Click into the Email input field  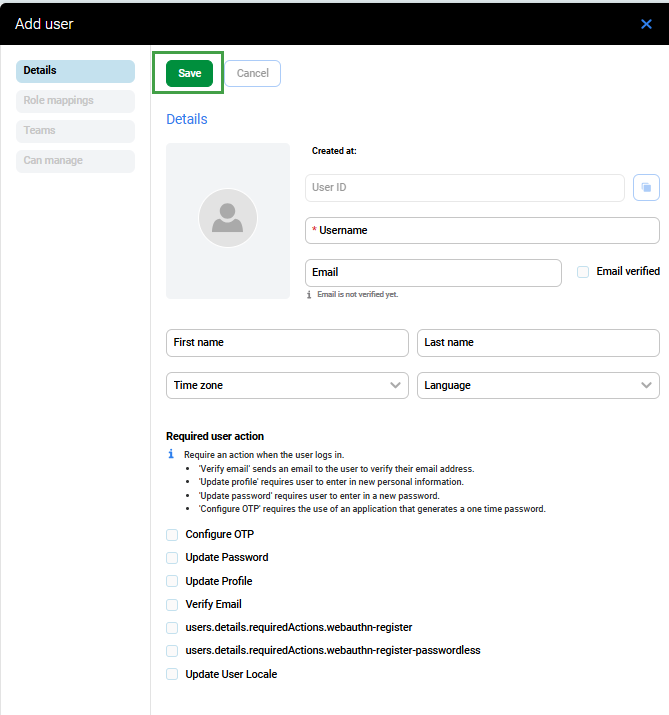coord(433,272)
